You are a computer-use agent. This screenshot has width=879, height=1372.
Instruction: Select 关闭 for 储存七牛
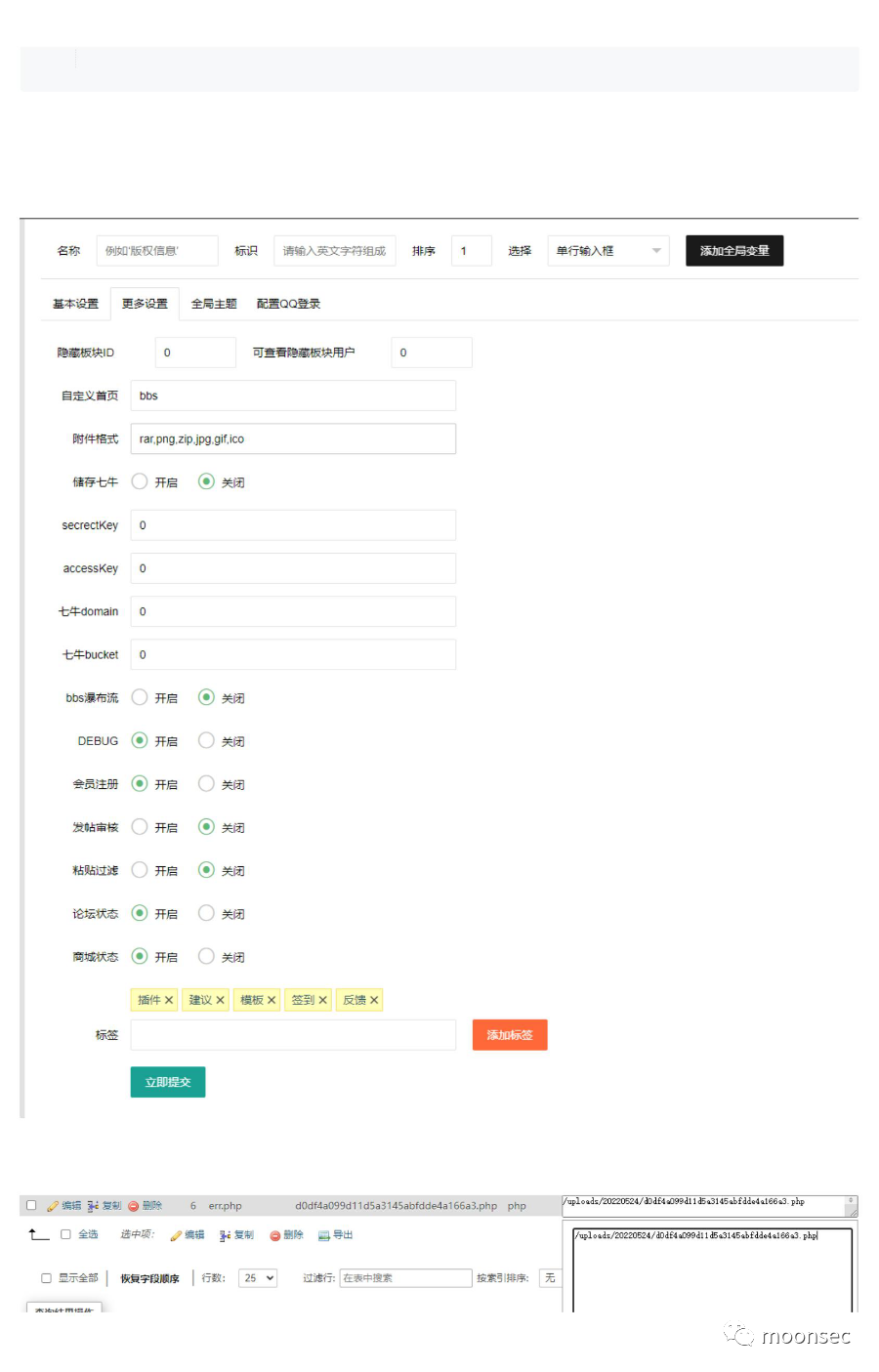coord(206,481)
